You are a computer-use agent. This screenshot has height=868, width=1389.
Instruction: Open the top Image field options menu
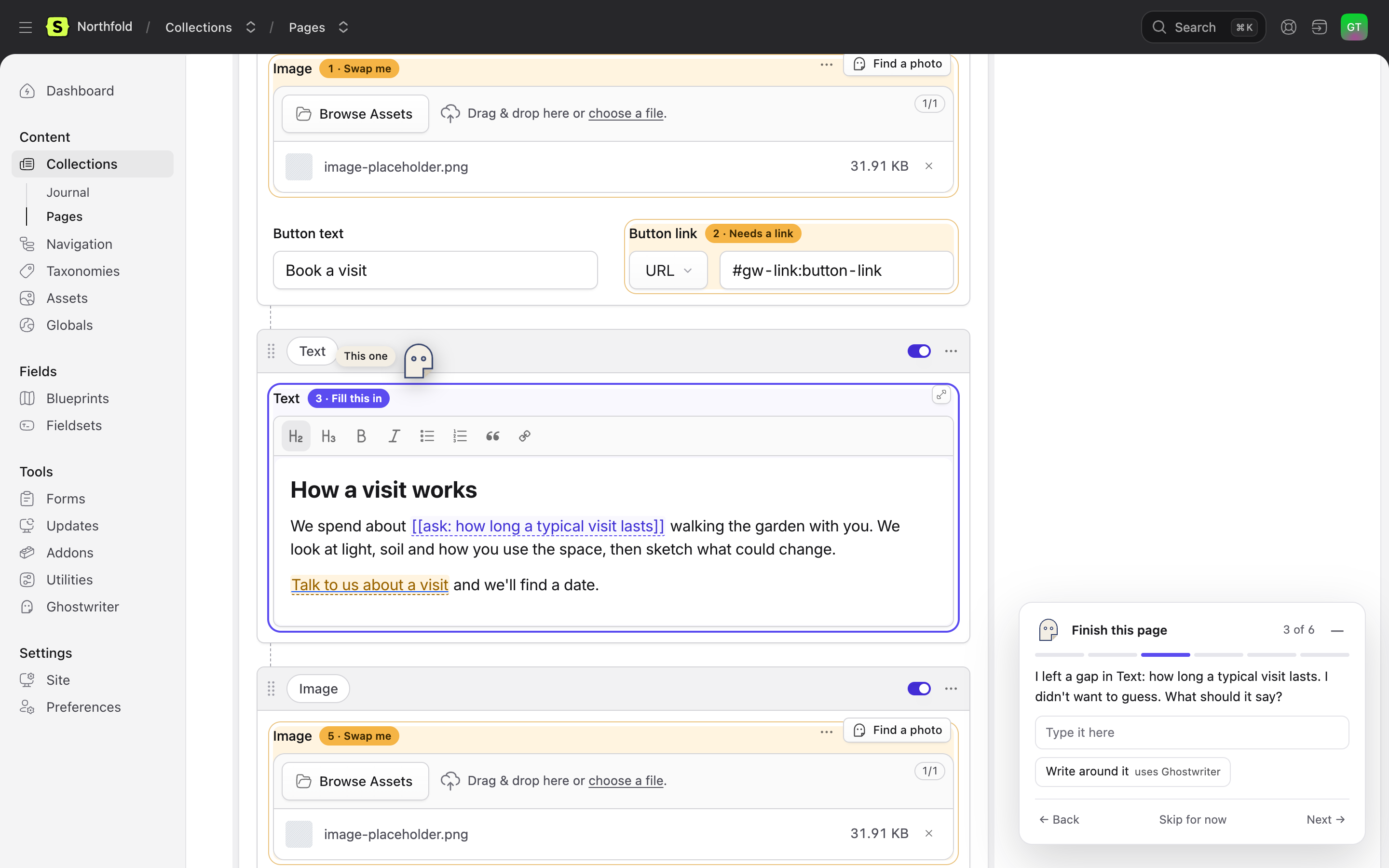click(x=827, y=65)
